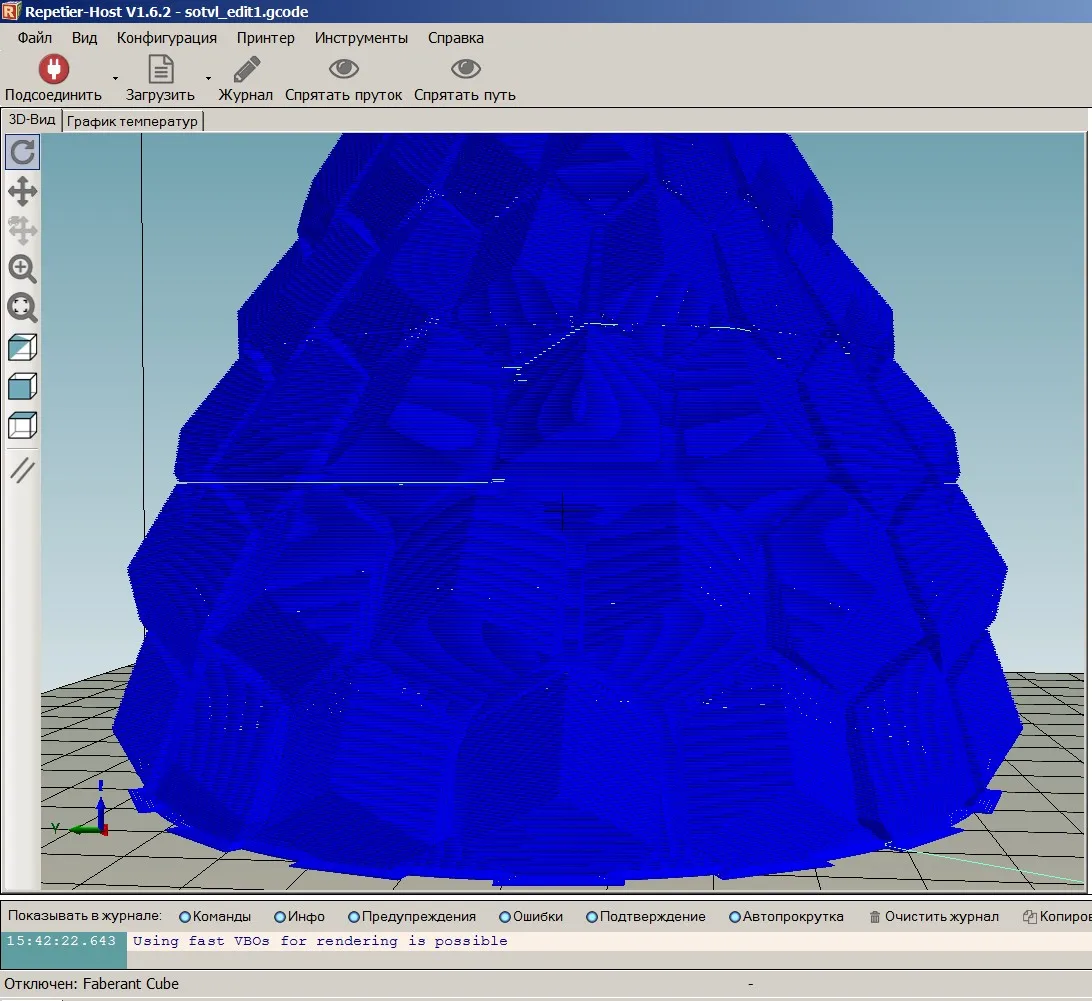Click the Repetier-Host app icon in title bar
1092x1001 pixels.
(10, 11)
